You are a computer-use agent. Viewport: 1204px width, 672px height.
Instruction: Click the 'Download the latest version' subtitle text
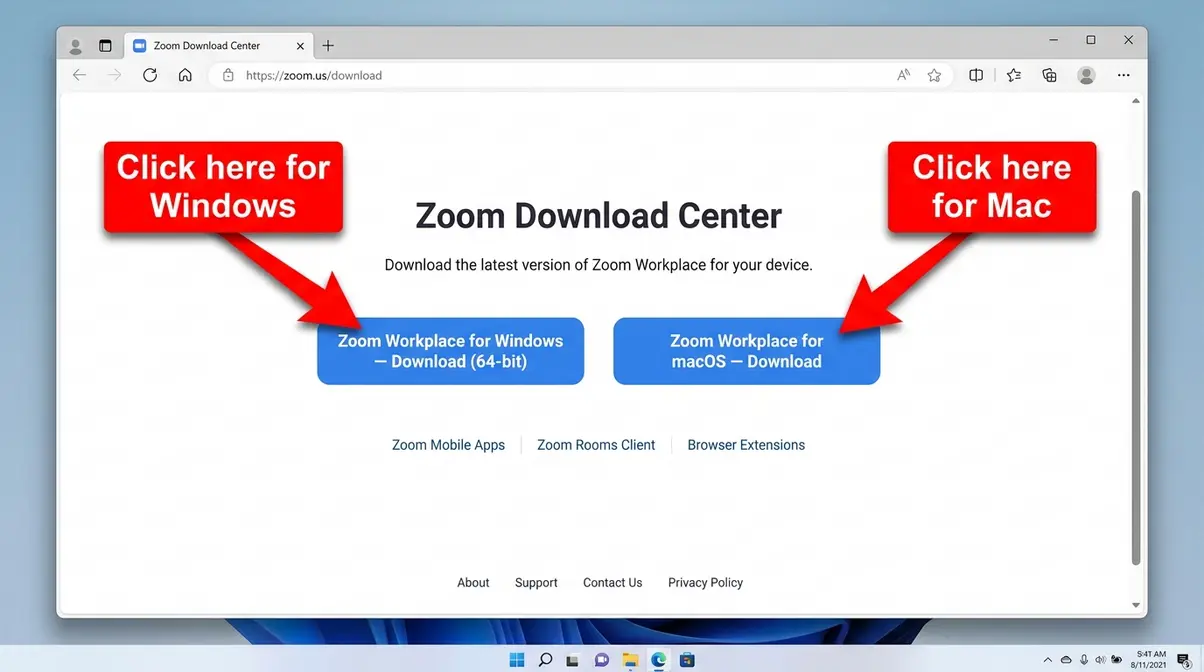tap(598, 266)
